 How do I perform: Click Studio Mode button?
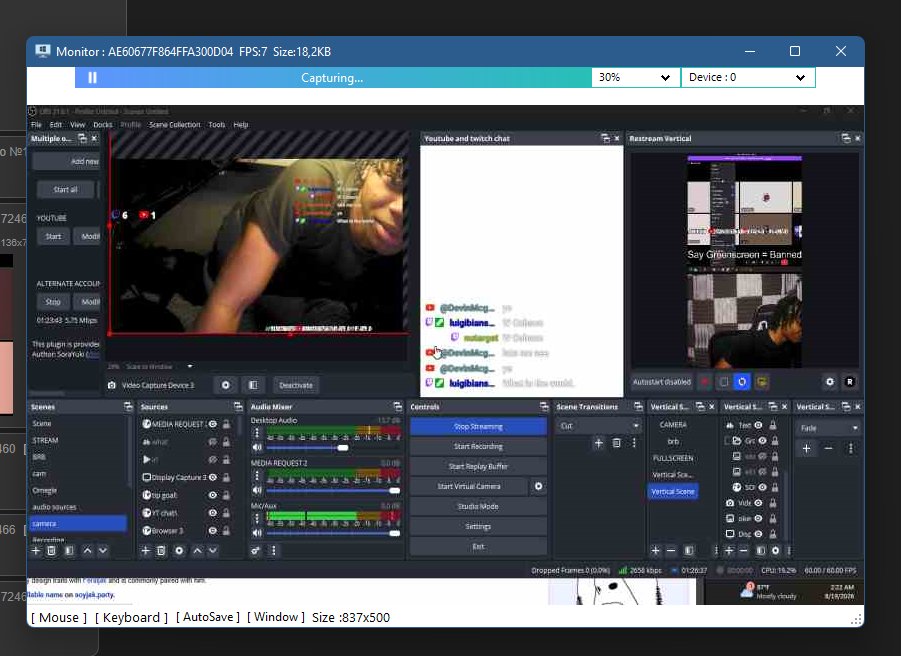click(x=478, y=507)
